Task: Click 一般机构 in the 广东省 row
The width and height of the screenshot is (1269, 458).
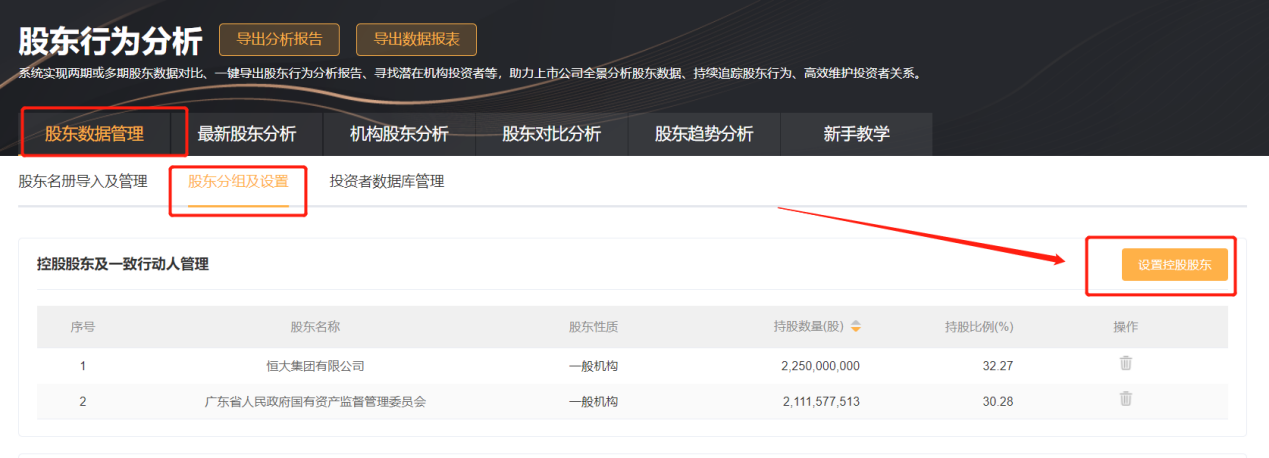Action: tap(593, 402)
